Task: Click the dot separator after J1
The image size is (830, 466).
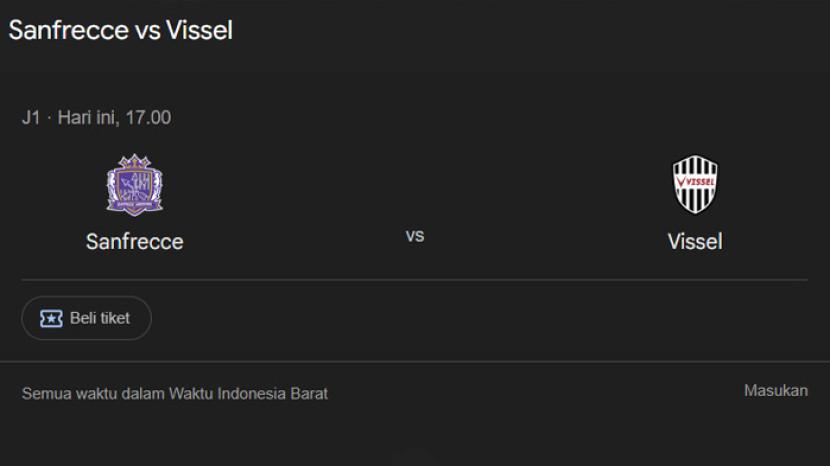Action: [x=49, y=117]
